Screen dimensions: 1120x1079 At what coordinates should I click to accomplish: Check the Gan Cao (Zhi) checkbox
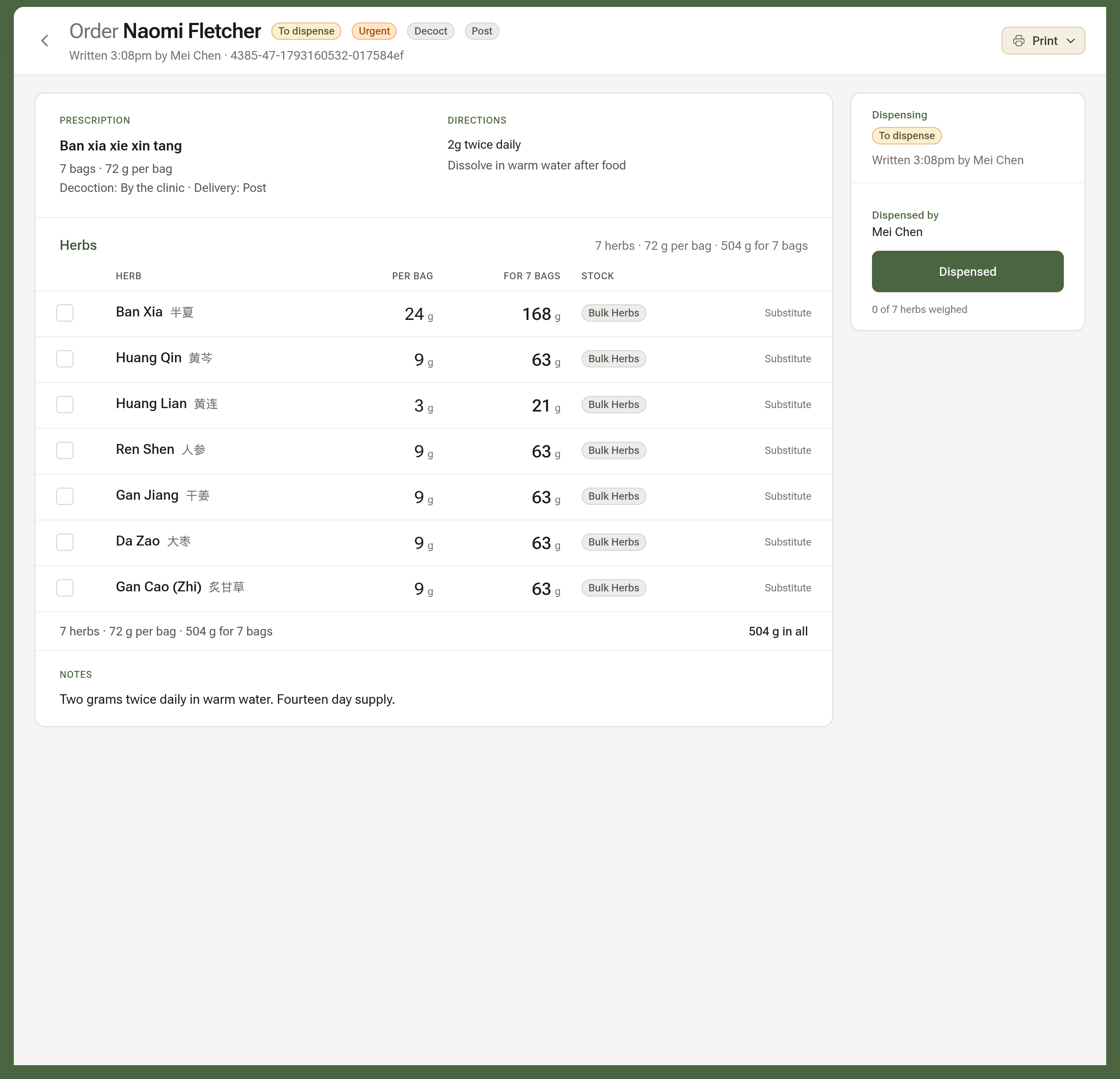65,587
